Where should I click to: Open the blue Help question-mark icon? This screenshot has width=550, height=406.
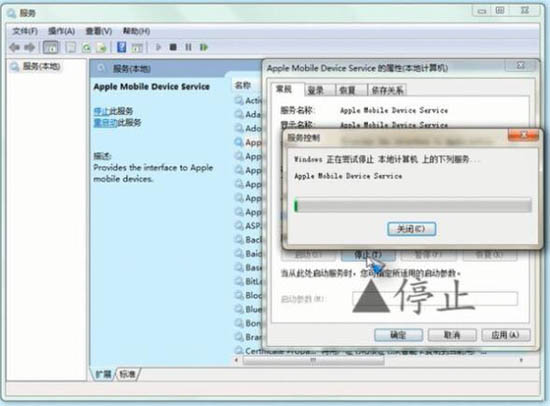[x=121, y=47]
